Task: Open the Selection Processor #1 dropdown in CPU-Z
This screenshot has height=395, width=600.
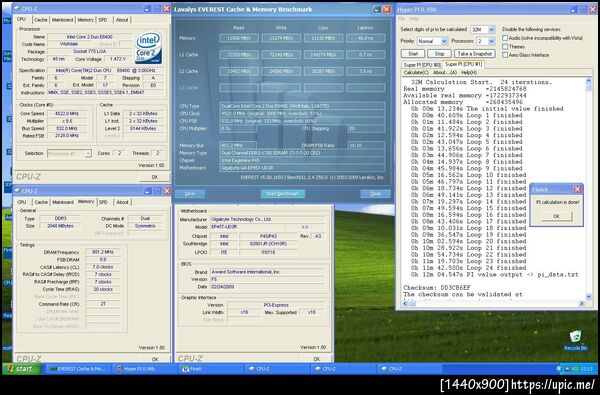Action: [x=69, y=153]
